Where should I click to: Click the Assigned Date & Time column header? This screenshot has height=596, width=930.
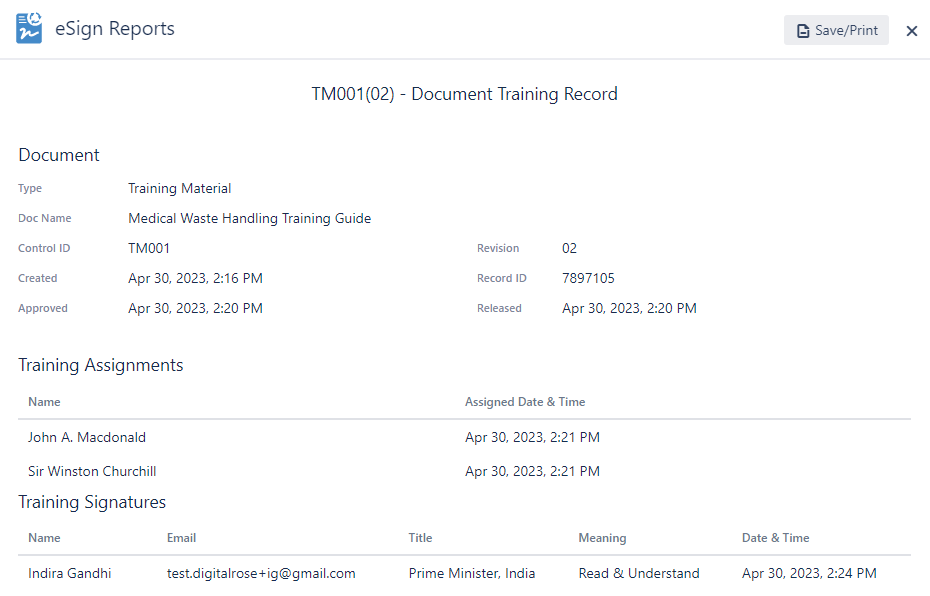[525, 402]
